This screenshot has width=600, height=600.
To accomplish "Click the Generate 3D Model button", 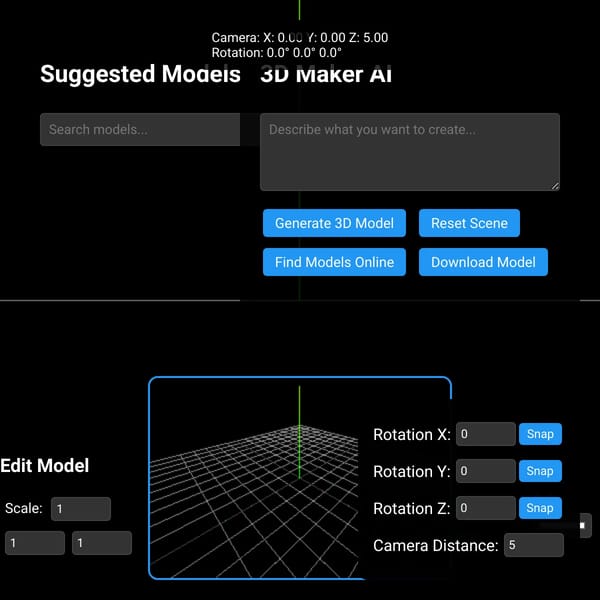I will [334, 223].
